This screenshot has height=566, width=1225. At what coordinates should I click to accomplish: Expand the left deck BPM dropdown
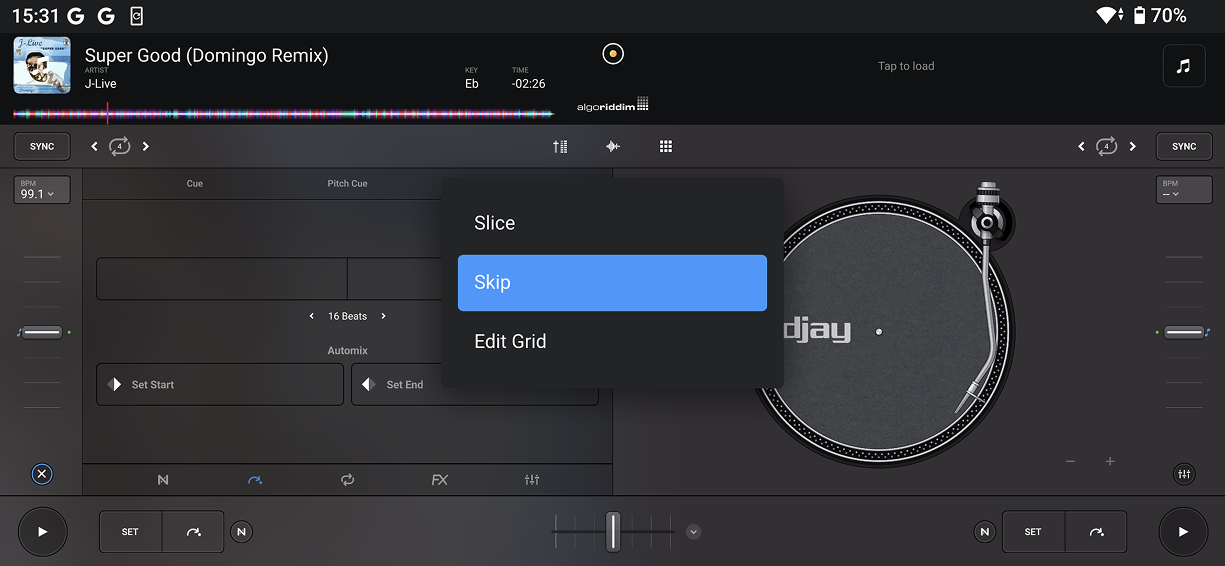pyautogui.click(x=42, y=190)
